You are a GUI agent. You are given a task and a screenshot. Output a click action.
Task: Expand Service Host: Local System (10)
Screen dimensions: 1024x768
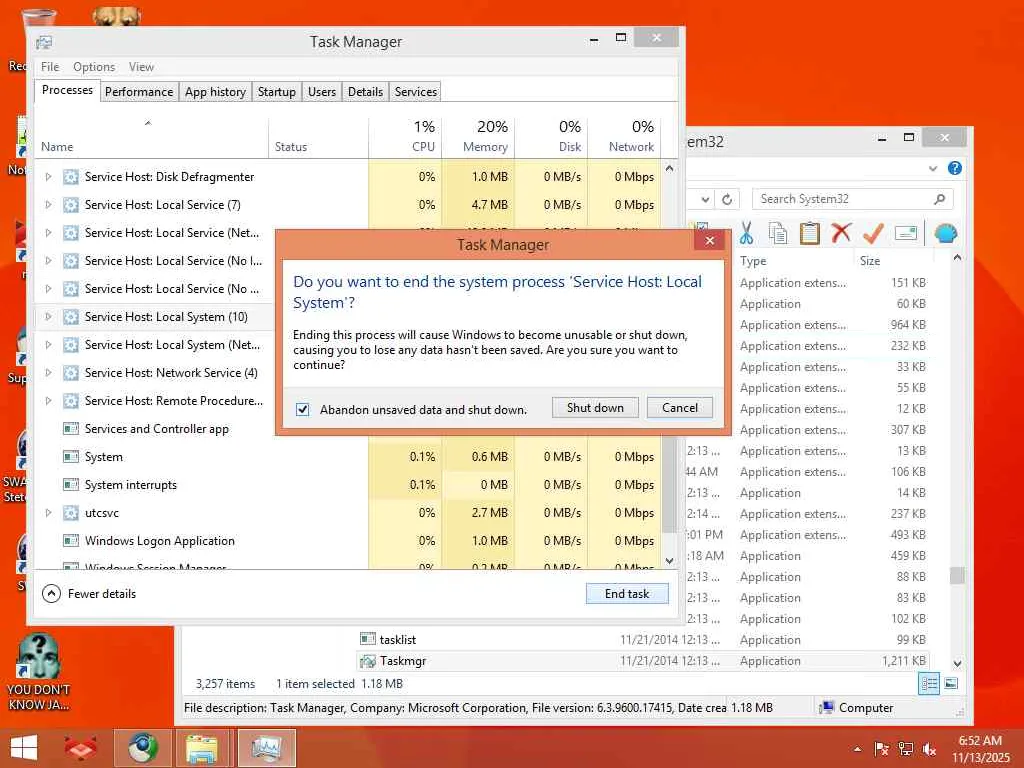48,317
